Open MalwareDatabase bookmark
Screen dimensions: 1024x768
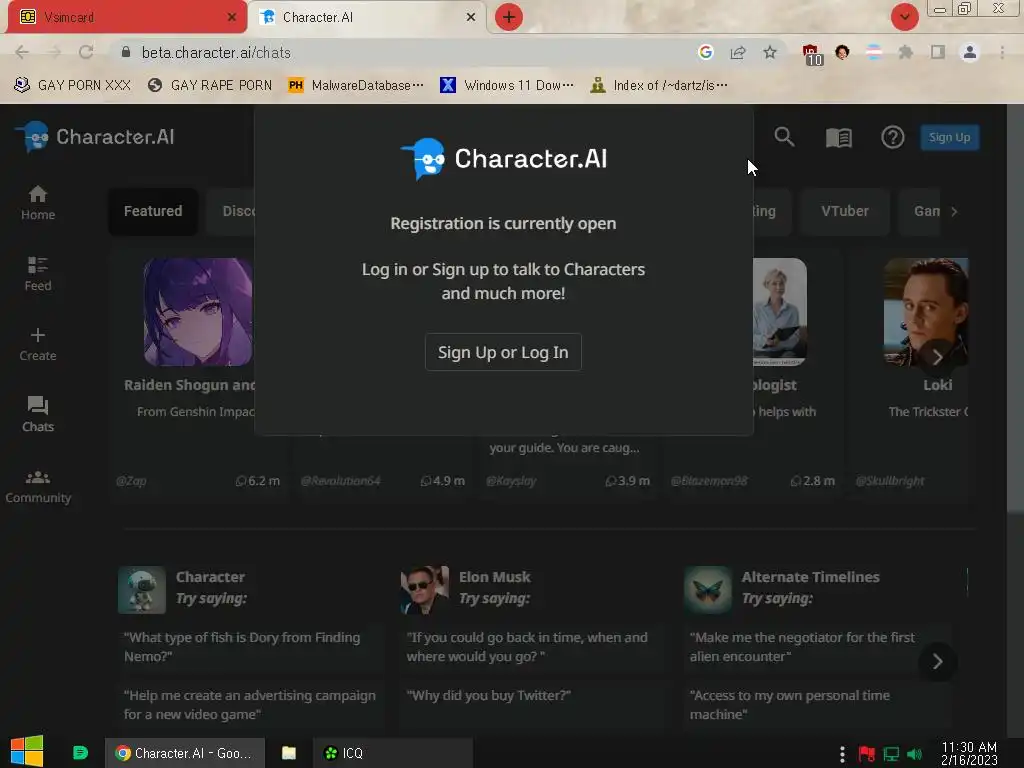[x=356, y=86]
